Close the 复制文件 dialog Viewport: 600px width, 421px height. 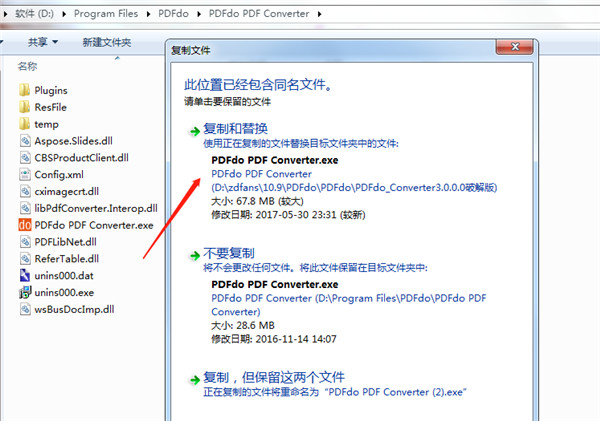(515, 47)
